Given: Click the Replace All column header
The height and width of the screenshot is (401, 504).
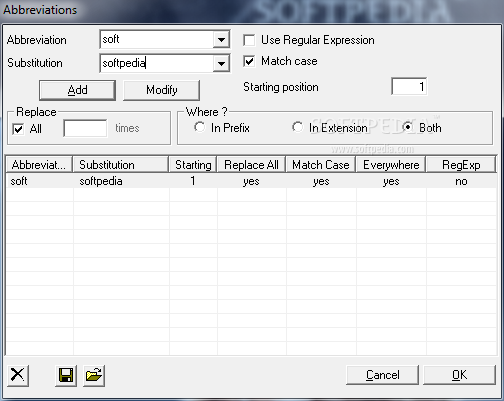Looking at the screenshot, I should pyautogui.click(x=251, y=165).
